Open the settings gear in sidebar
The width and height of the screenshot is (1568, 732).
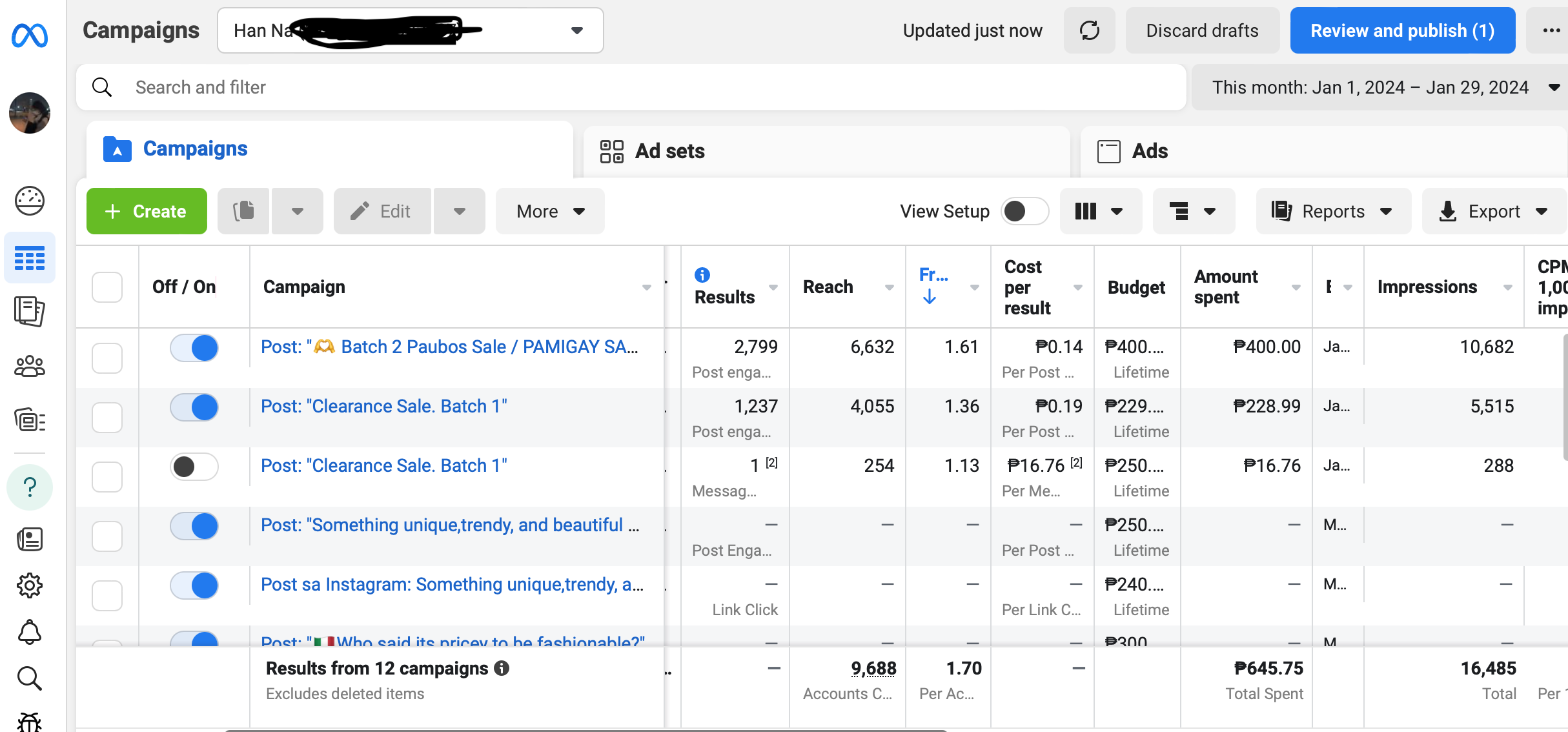[30, 585]
